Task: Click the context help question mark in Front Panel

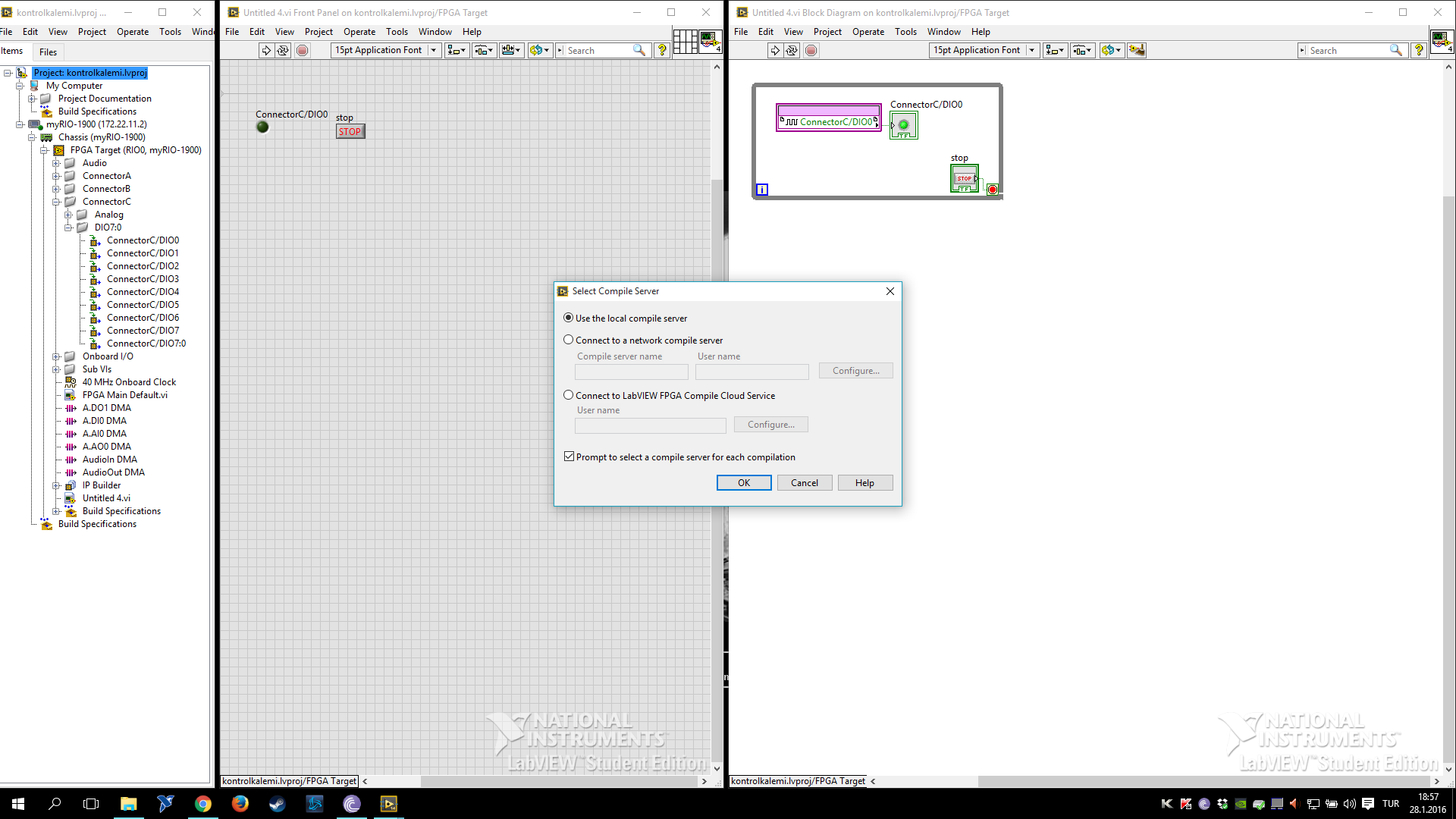Action: click(662, 50)
